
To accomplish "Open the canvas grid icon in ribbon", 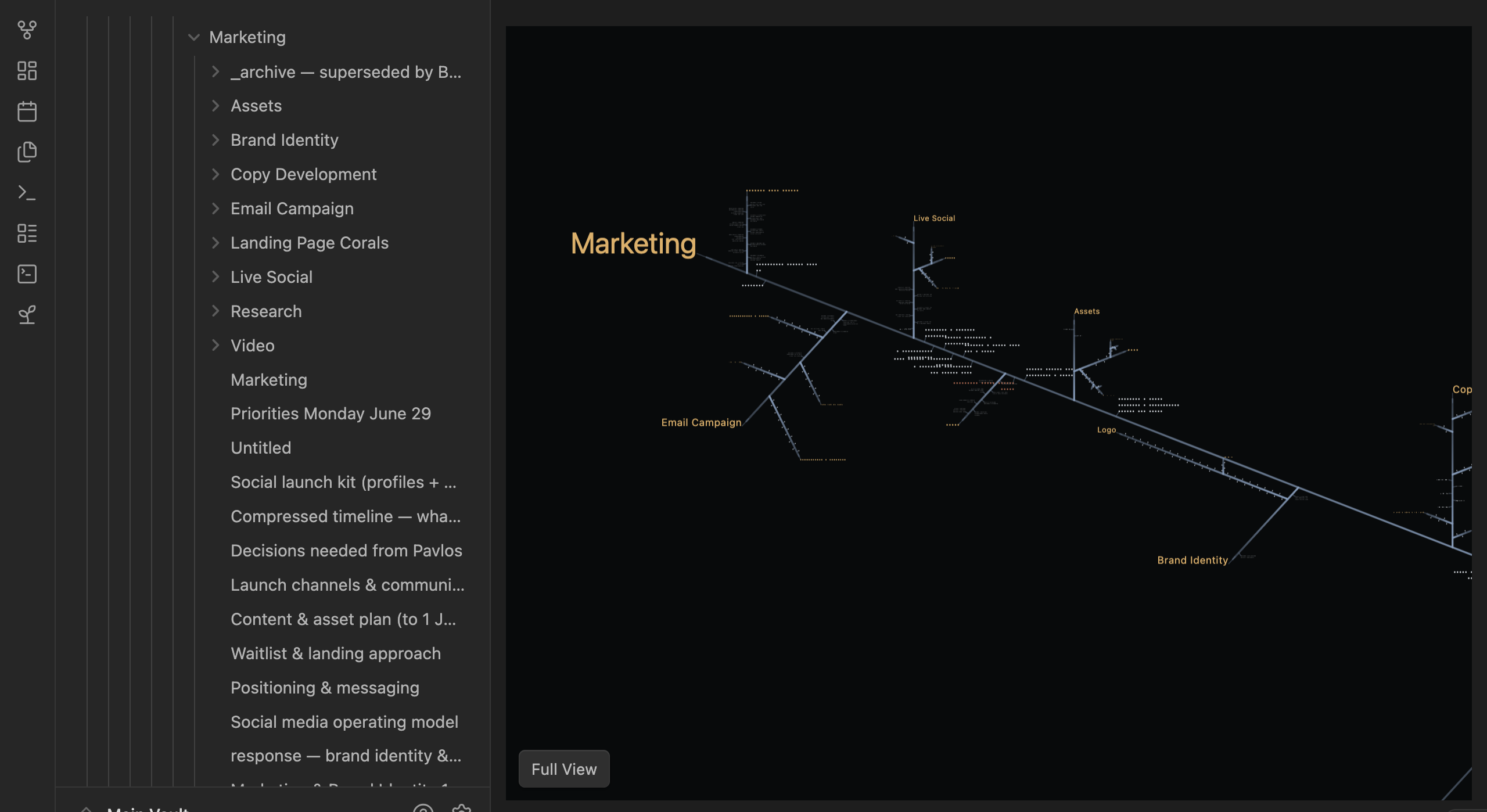I will (x=27, y=71).
